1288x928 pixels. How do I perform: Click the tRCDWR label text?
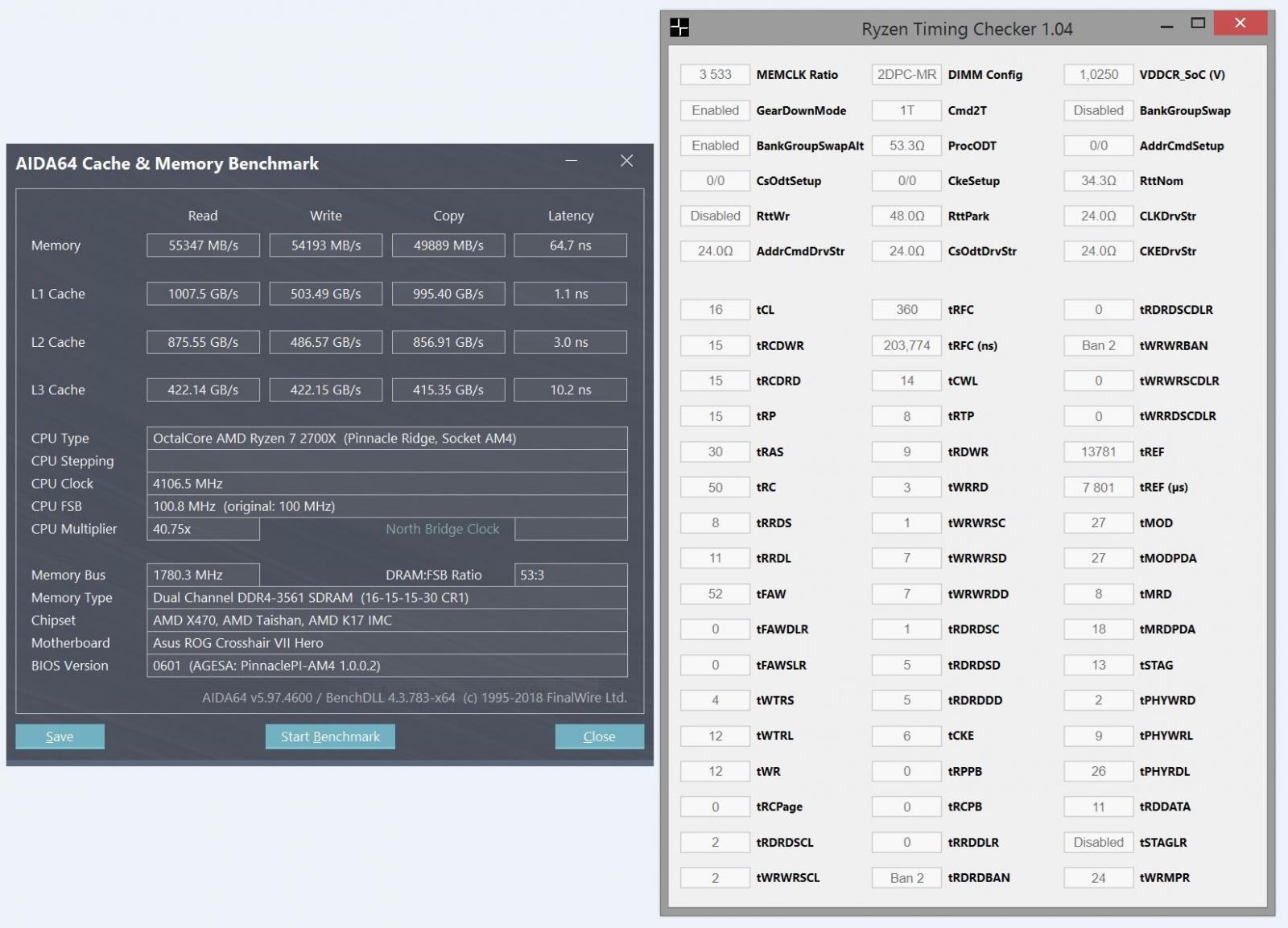coord(779,345)
